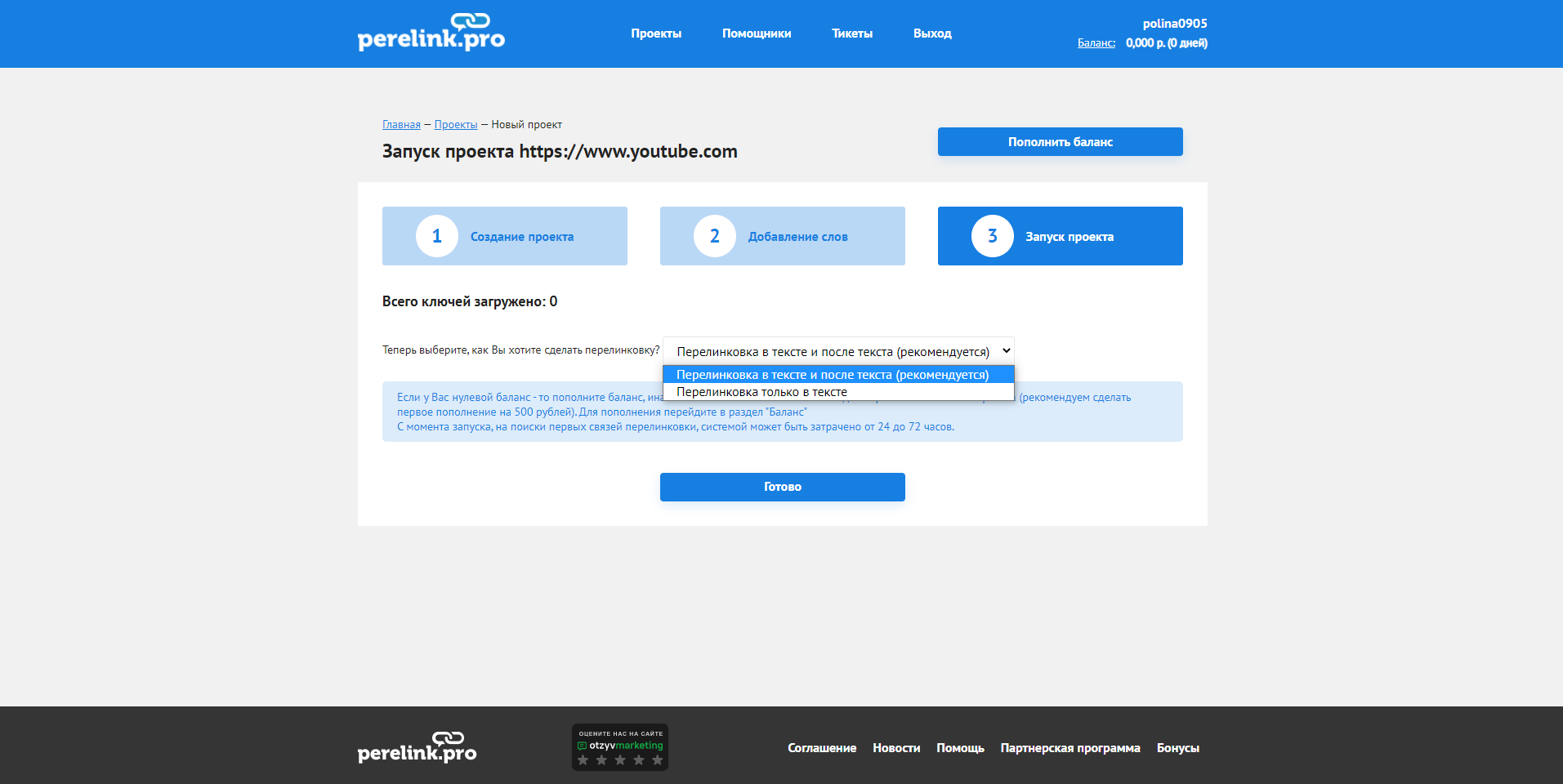Open the Тикеты menu item
The height and width of the screenshot is (784, 1563).
click(x=852, y=33)
